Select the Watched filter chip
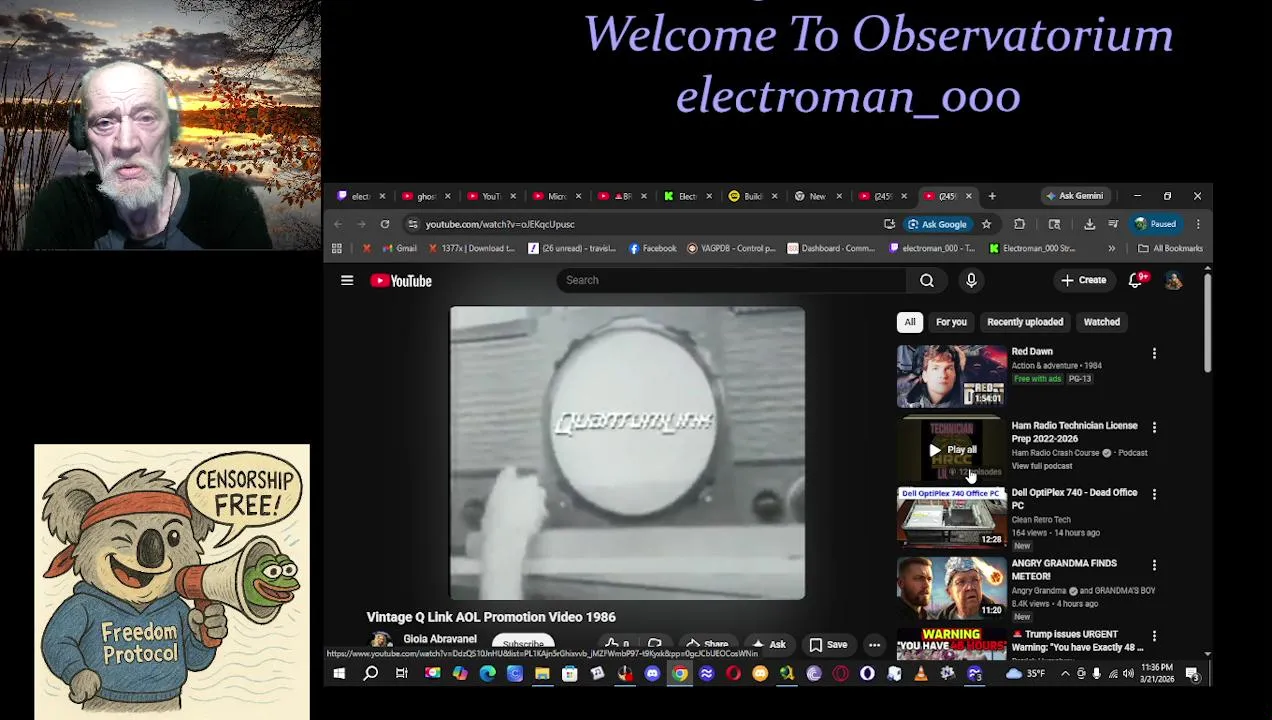The image size is (1272, 720). point(1102,322)
